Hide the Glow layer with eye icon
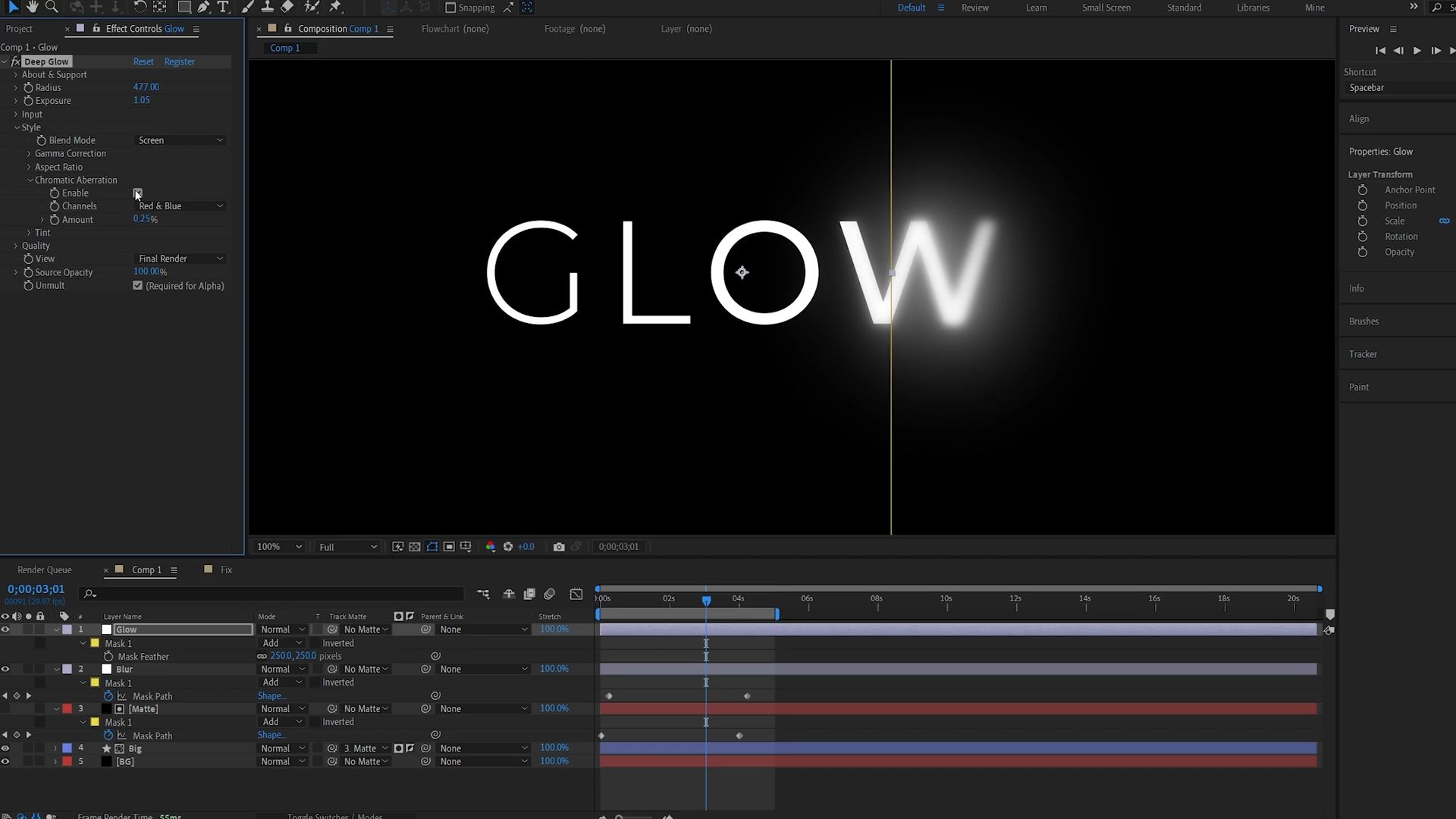The image size is (1456, 819). pyautogui.click(x=5, y=629)
